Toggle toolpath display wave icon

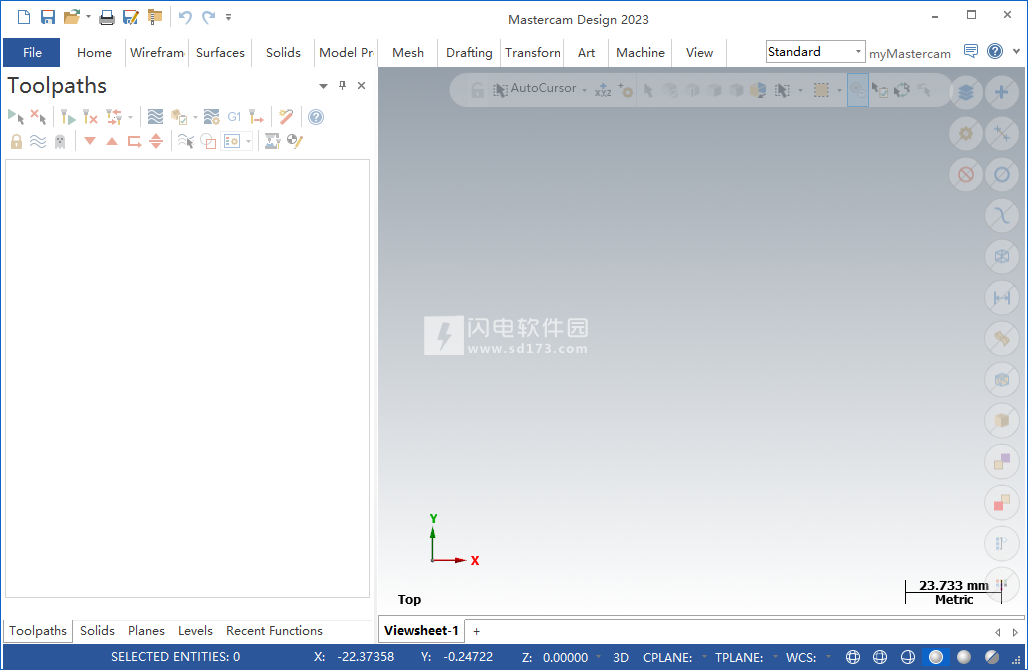[x=38, y=142]
